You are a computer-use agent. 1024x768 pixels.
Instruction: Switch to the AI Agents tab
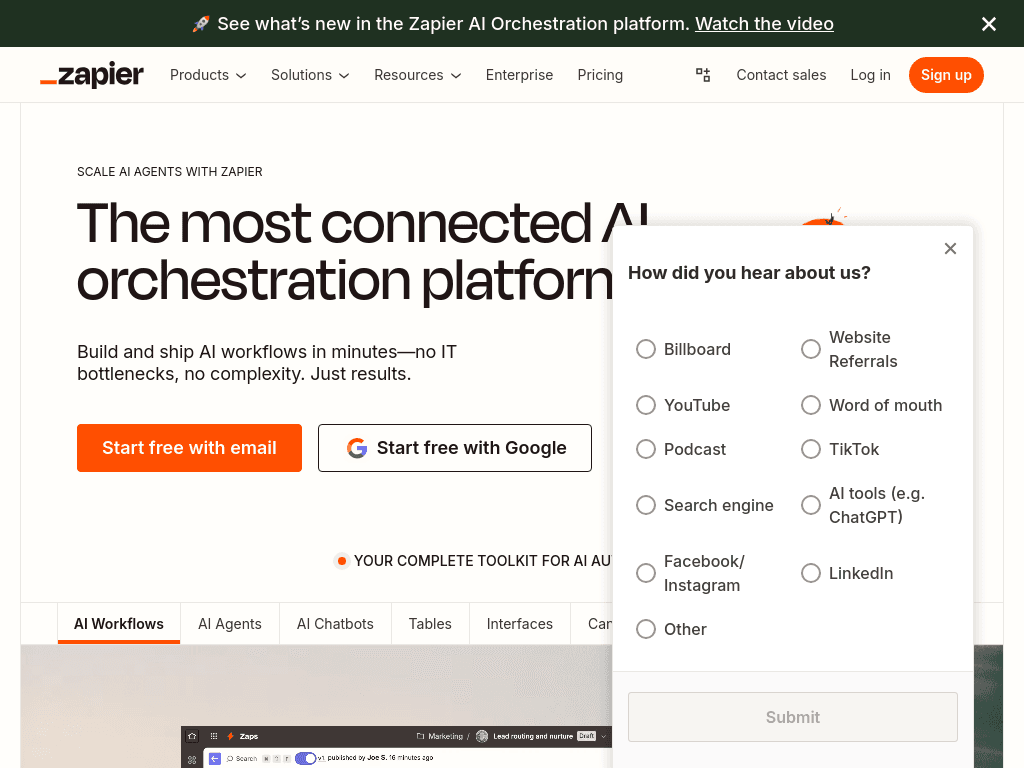230,624
